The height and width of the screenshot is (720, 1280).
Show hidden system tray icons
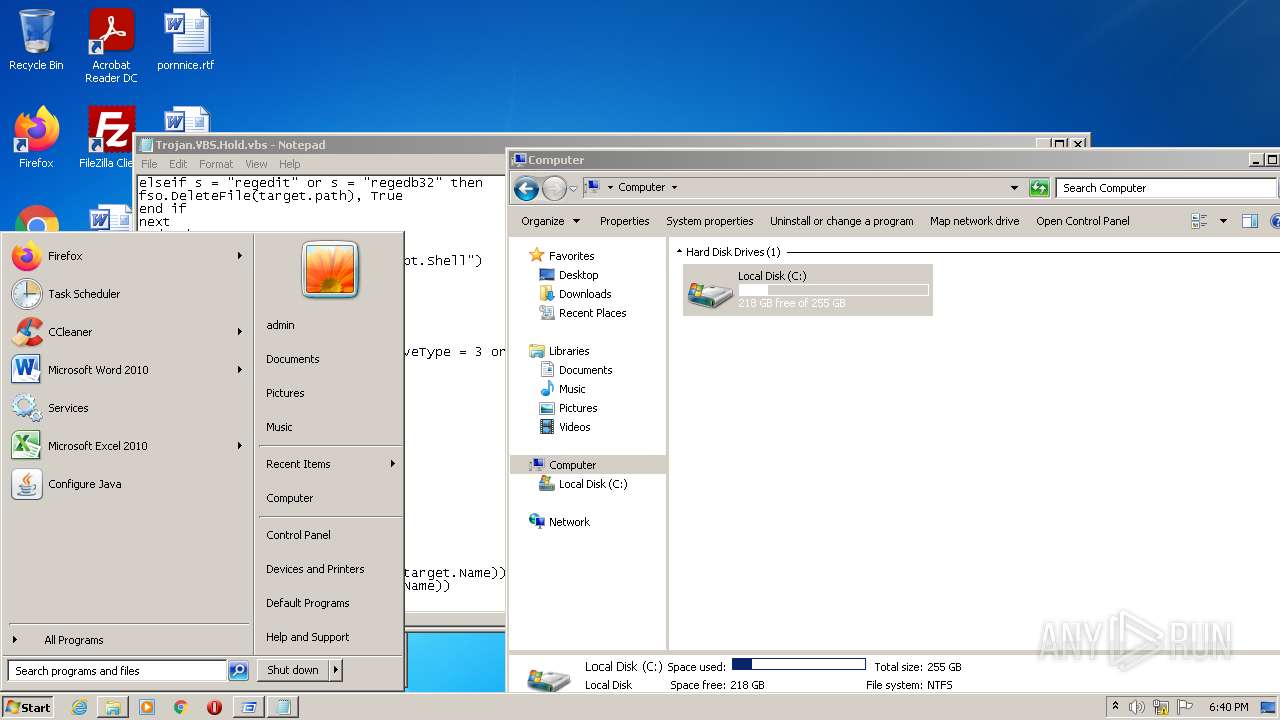coord(1116,707)
